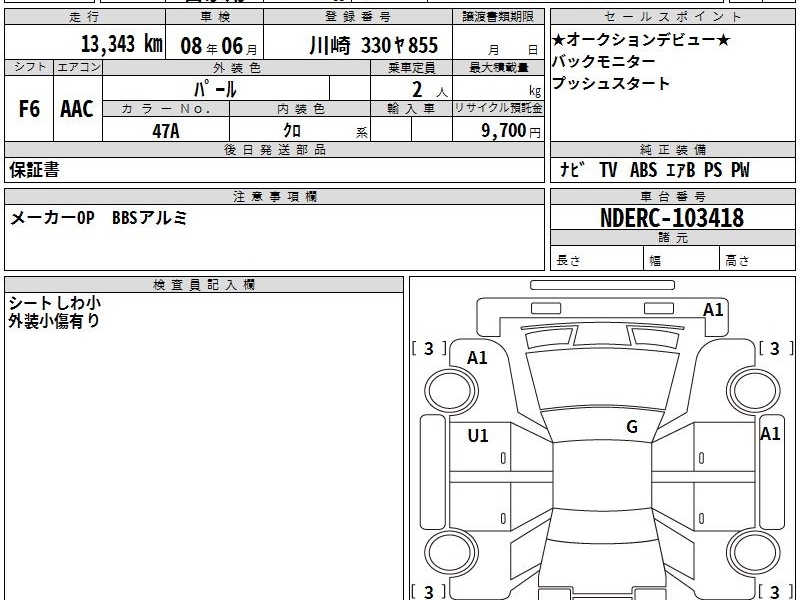Click the 幅 dimension label
This screenshot has height=600, width=800.
(655, 261)
